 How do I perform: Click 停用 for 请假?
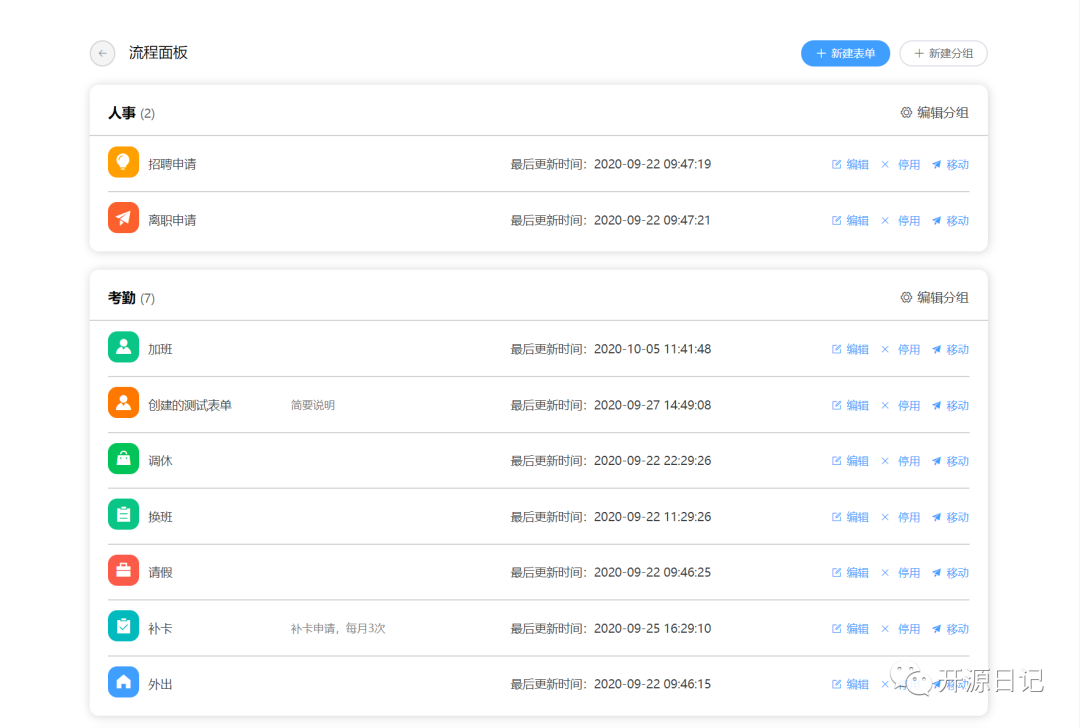(x=900, y=572)
